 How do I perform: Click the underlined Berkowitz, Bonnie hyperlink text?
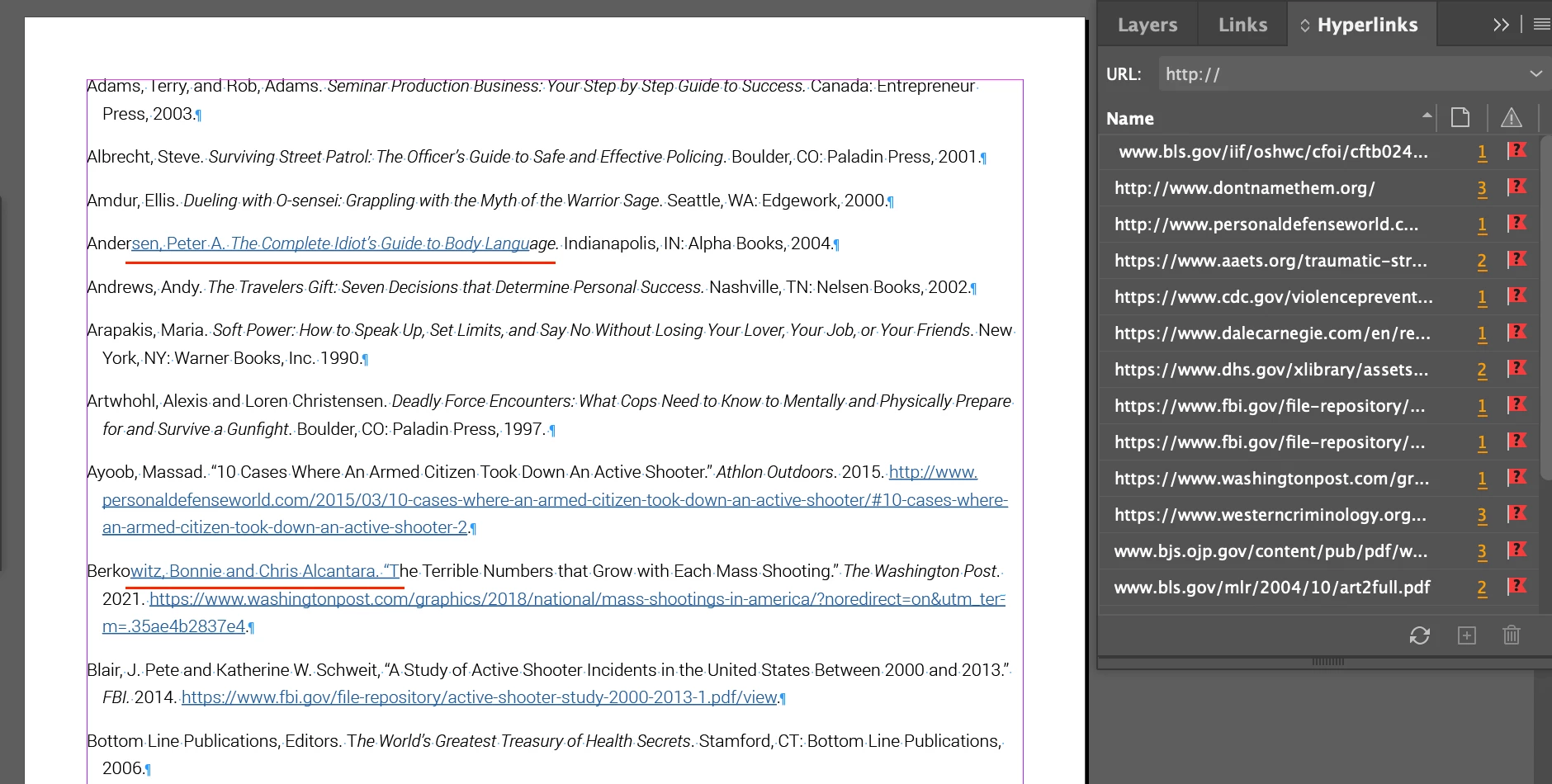pos(264,571)
